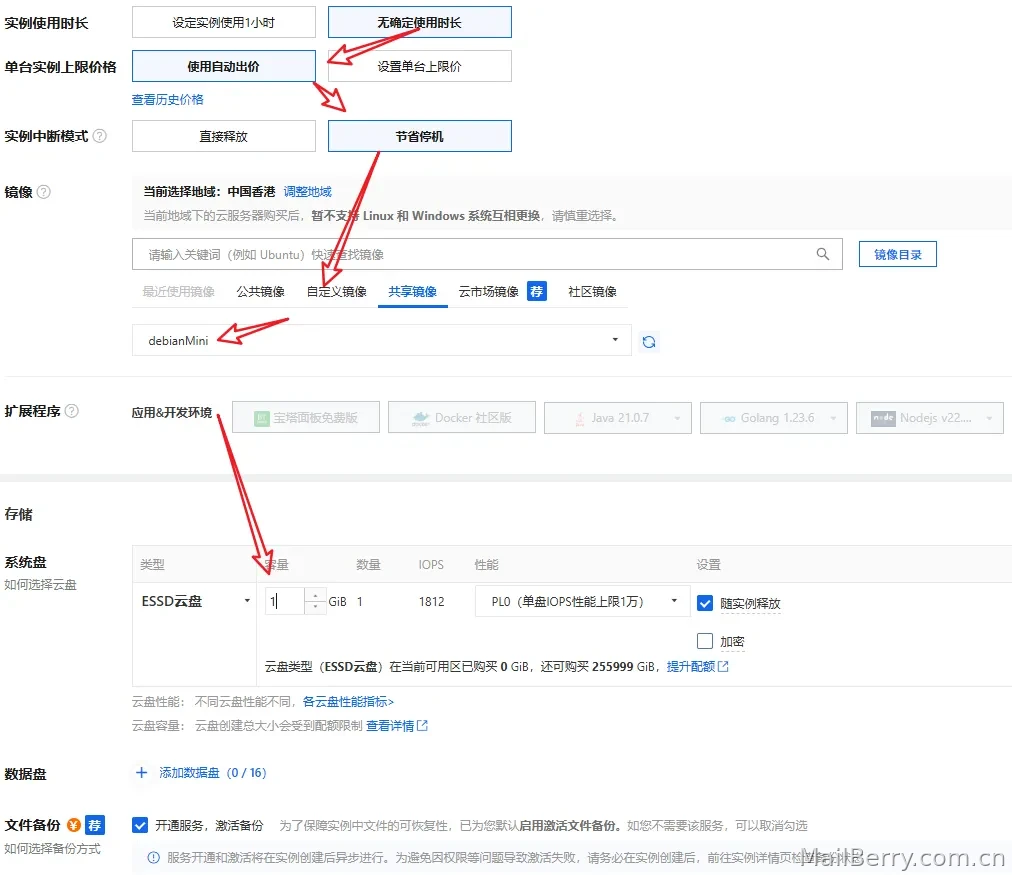Click the refresh image list icon
The height and width of the screenshot is (875, 1012).
click(x=649, y=341)
